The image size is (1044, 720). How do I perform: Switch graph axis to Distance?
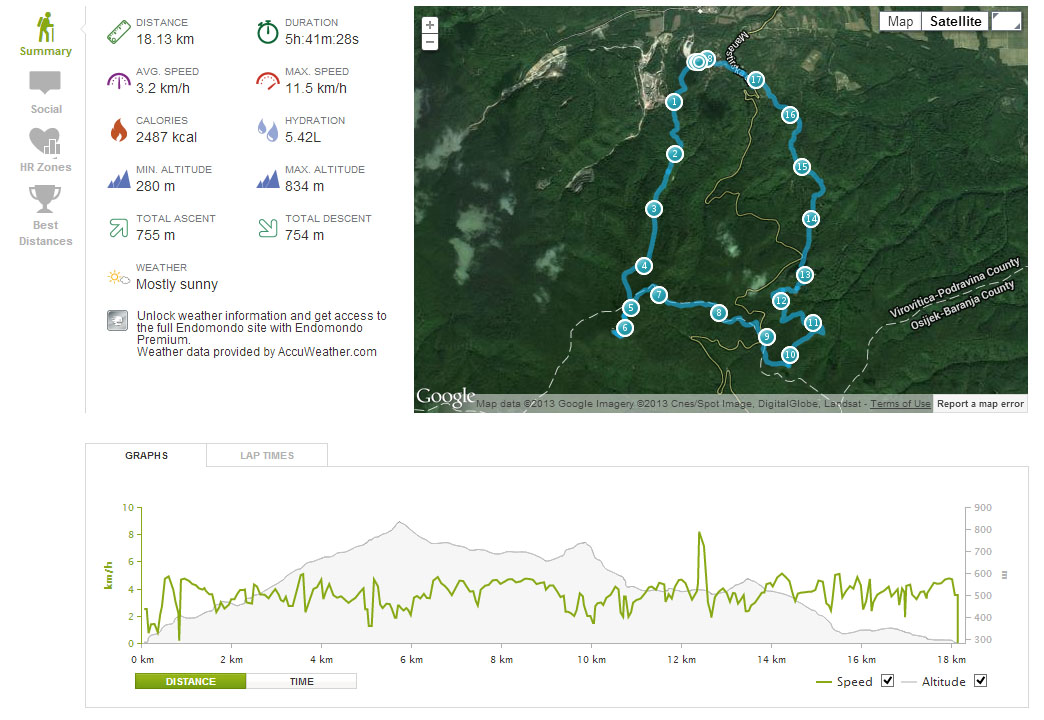coord(190,681)
